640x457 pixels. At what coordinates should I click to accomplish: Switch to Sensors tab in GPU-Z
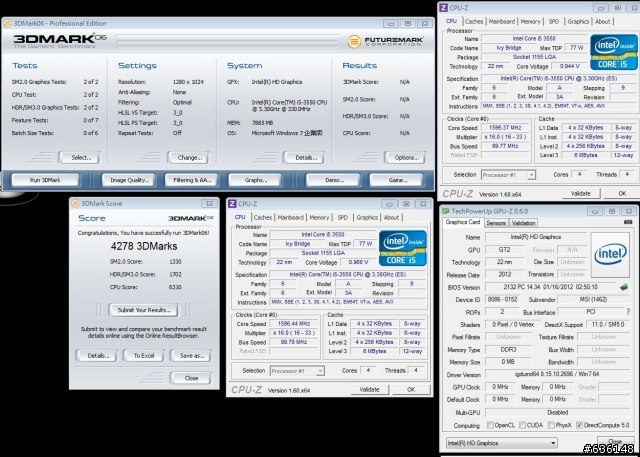coord(496,223)
